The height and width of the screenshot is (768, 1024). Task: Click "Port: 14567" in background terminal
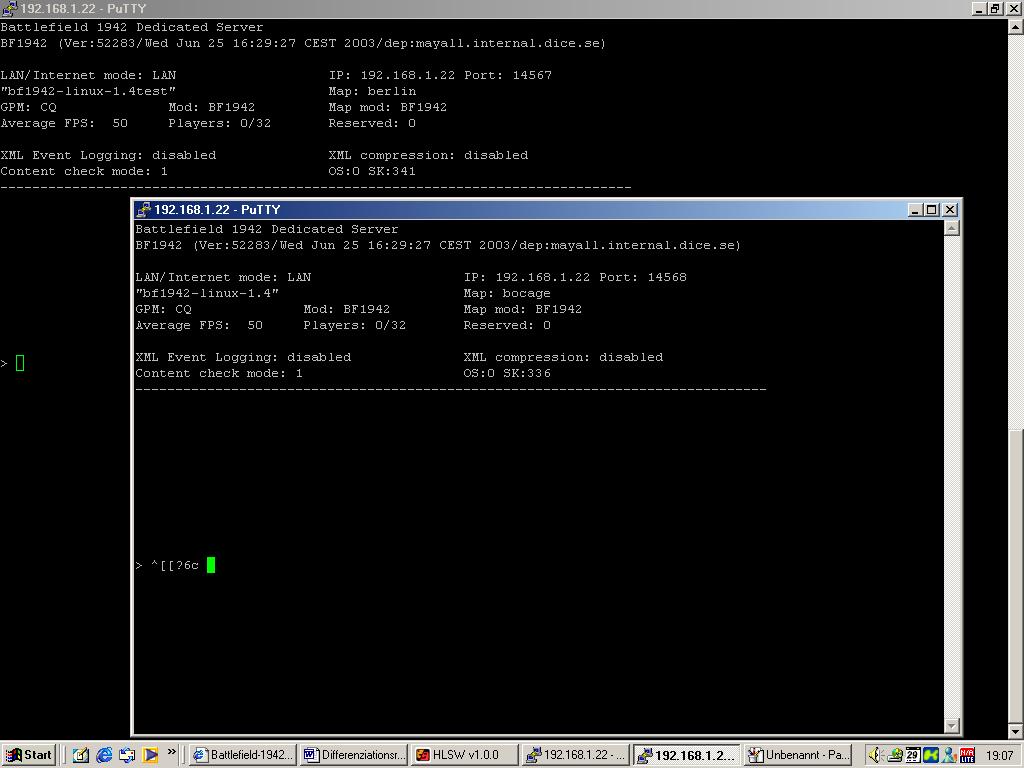pos(508,75)
